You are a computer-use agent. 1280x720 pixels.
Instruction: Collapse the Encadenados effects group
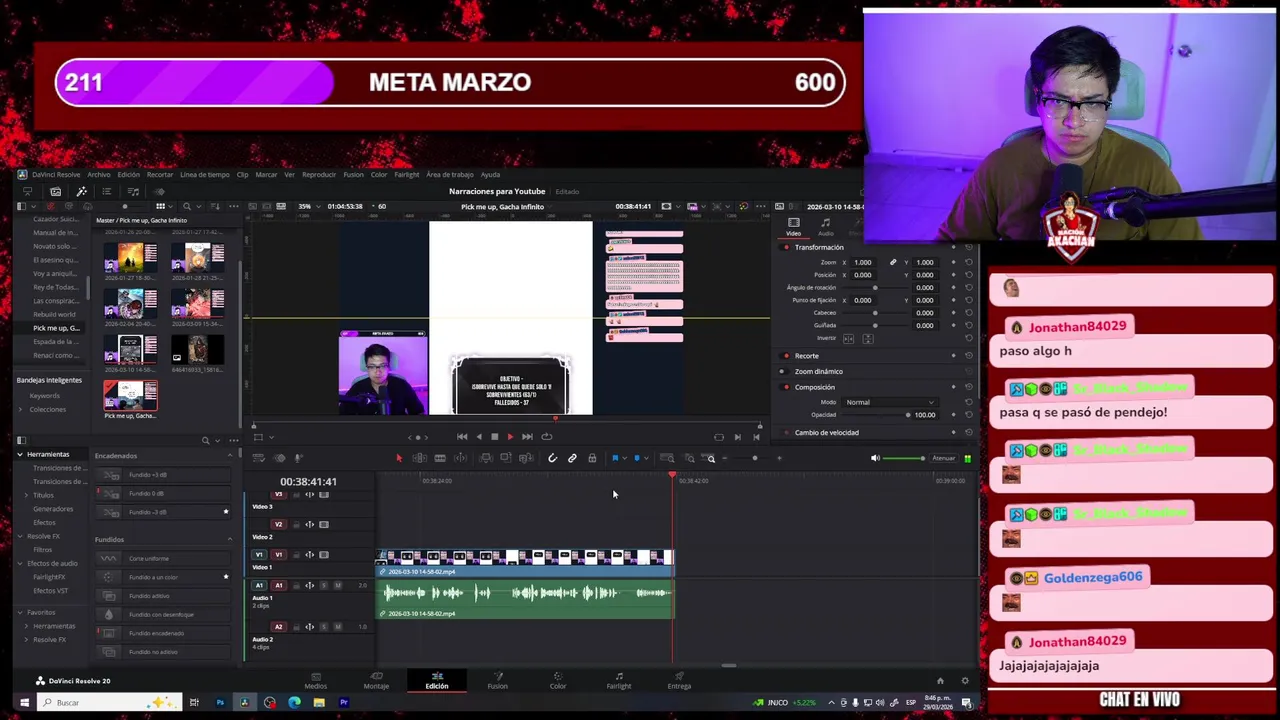point(229,456)
